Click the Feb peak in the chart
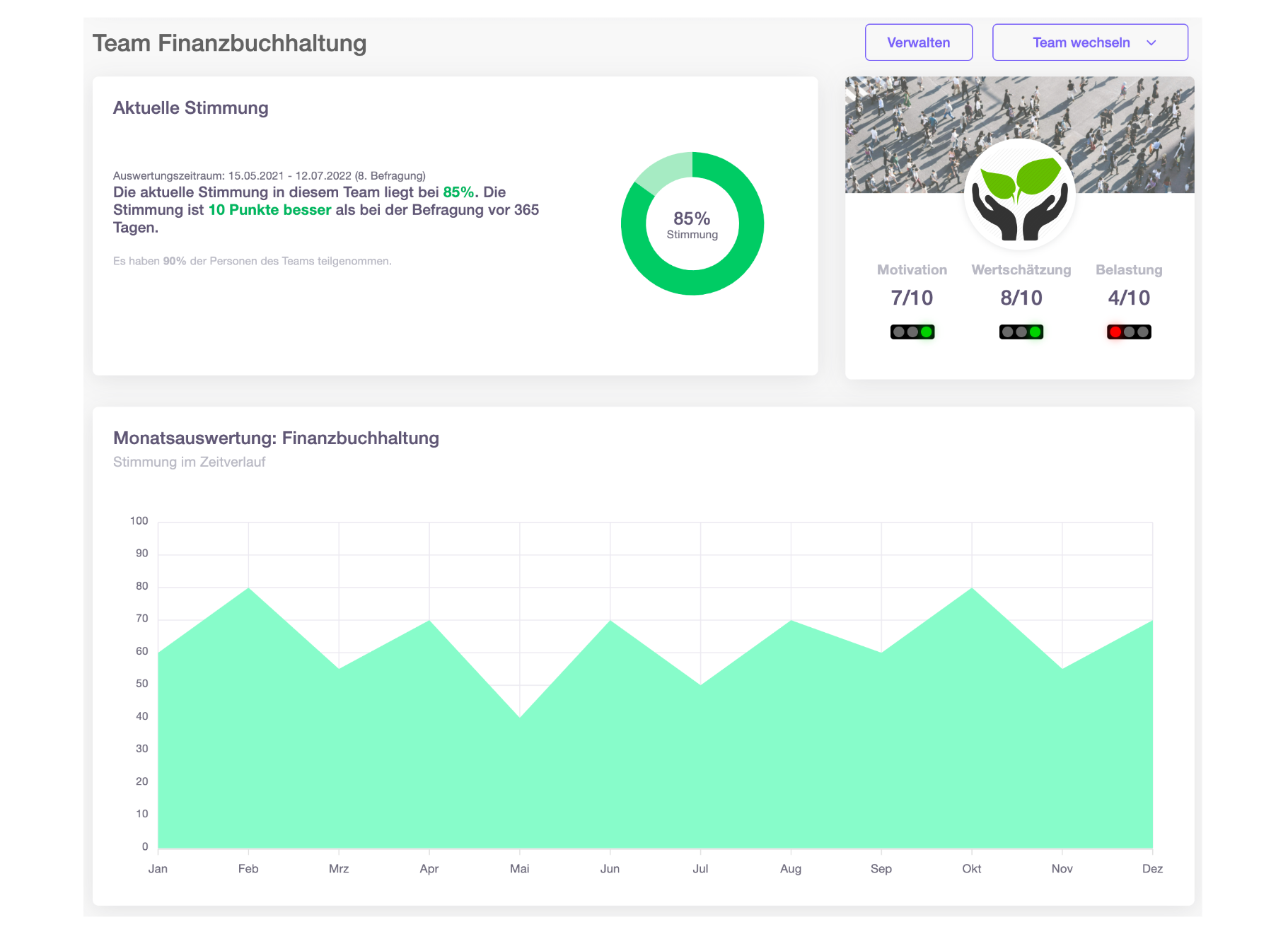This screenshot has width=1288, height=934. (x=248, y=588)
